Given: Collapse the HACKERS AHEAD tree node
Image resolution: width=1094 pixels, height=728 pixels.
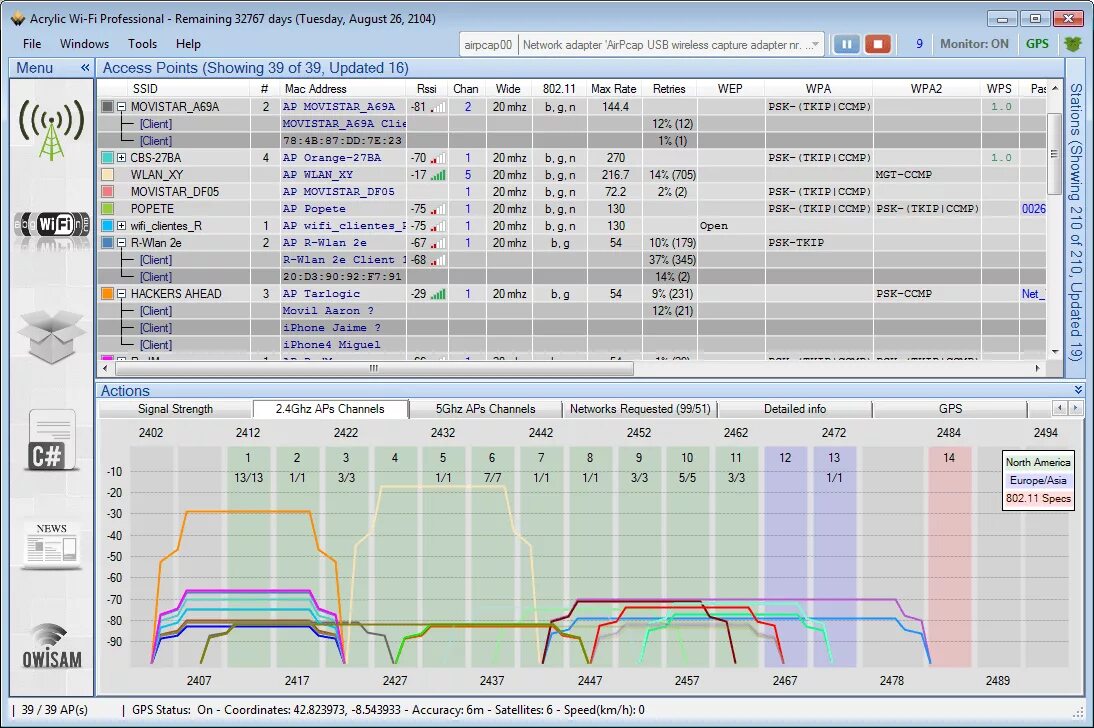Looking at the screenshot, I should 121,294.
